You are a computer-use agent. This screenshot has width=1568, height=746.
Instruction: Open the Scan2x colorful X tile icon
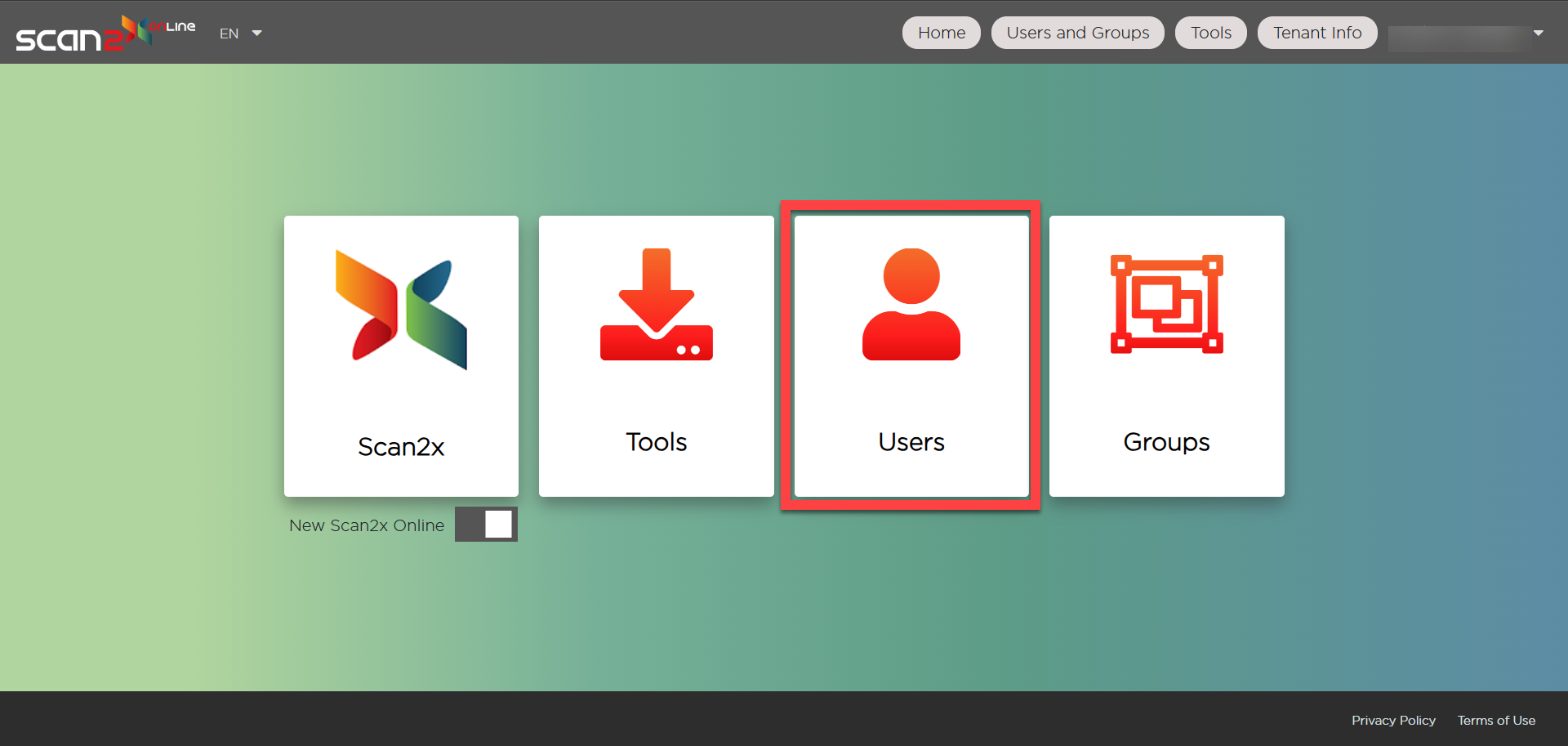coord(401,310)
